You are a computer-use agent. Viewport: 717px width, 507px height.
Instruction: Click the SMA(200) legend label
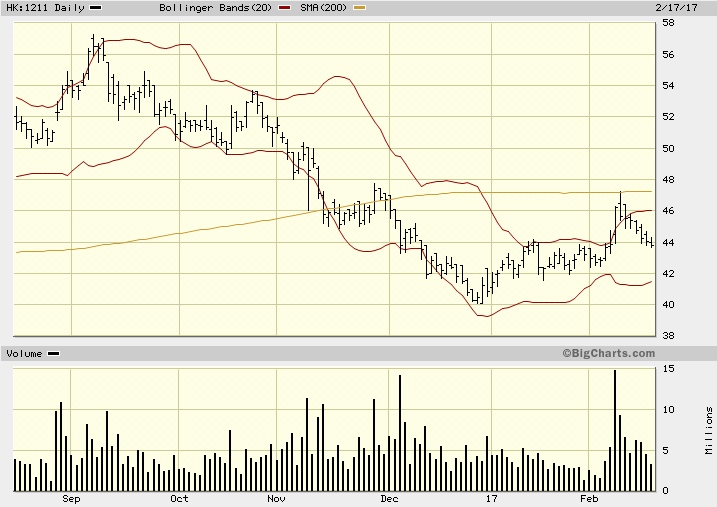[x=324, y=8]
